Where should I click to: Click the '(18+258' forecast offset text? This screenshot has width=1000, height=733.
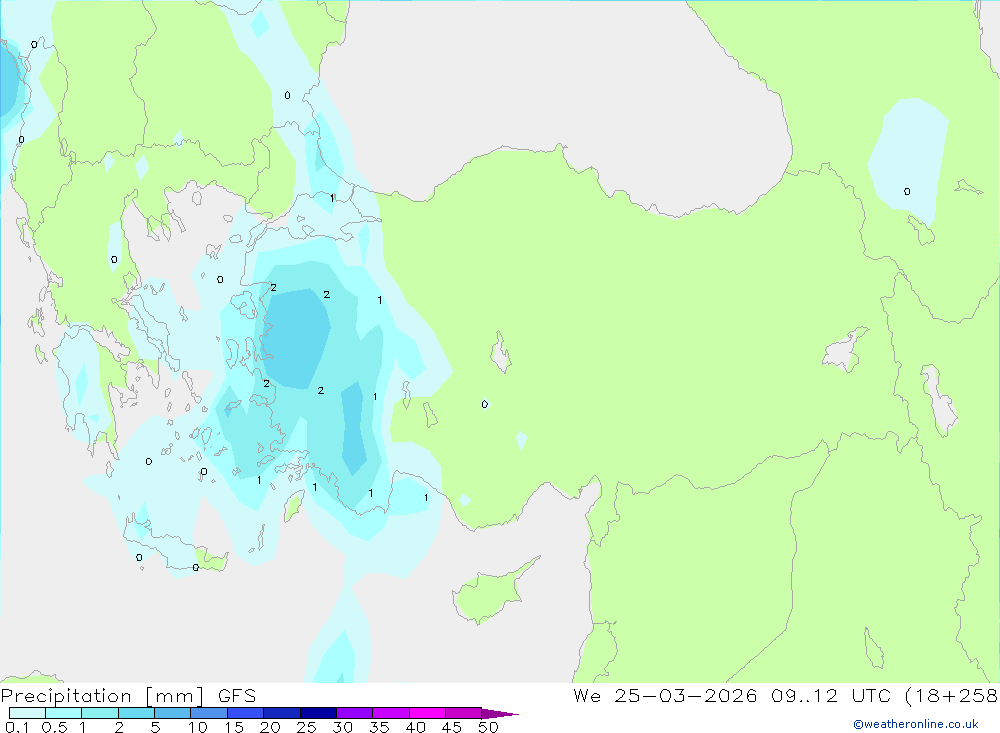952,696
